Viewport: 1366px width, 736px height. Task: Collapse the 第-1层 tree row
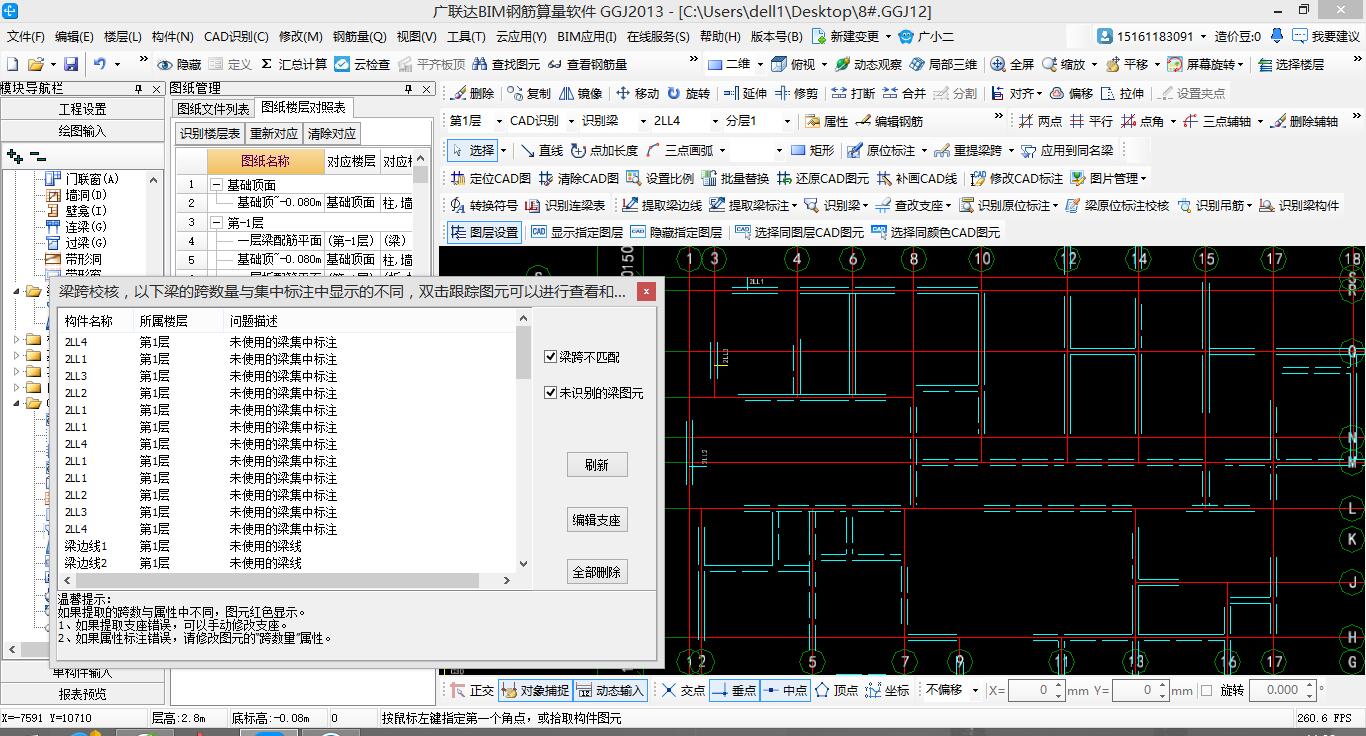[217, 222]
